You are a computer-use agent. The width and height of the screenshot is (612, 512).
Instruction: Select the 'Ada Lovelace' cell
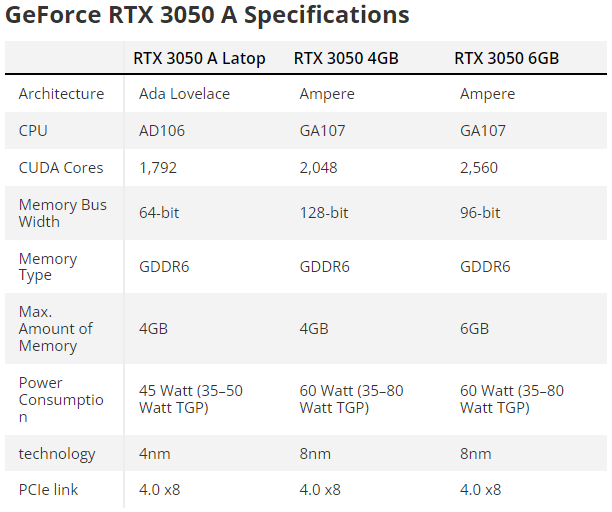coord(184,94)
